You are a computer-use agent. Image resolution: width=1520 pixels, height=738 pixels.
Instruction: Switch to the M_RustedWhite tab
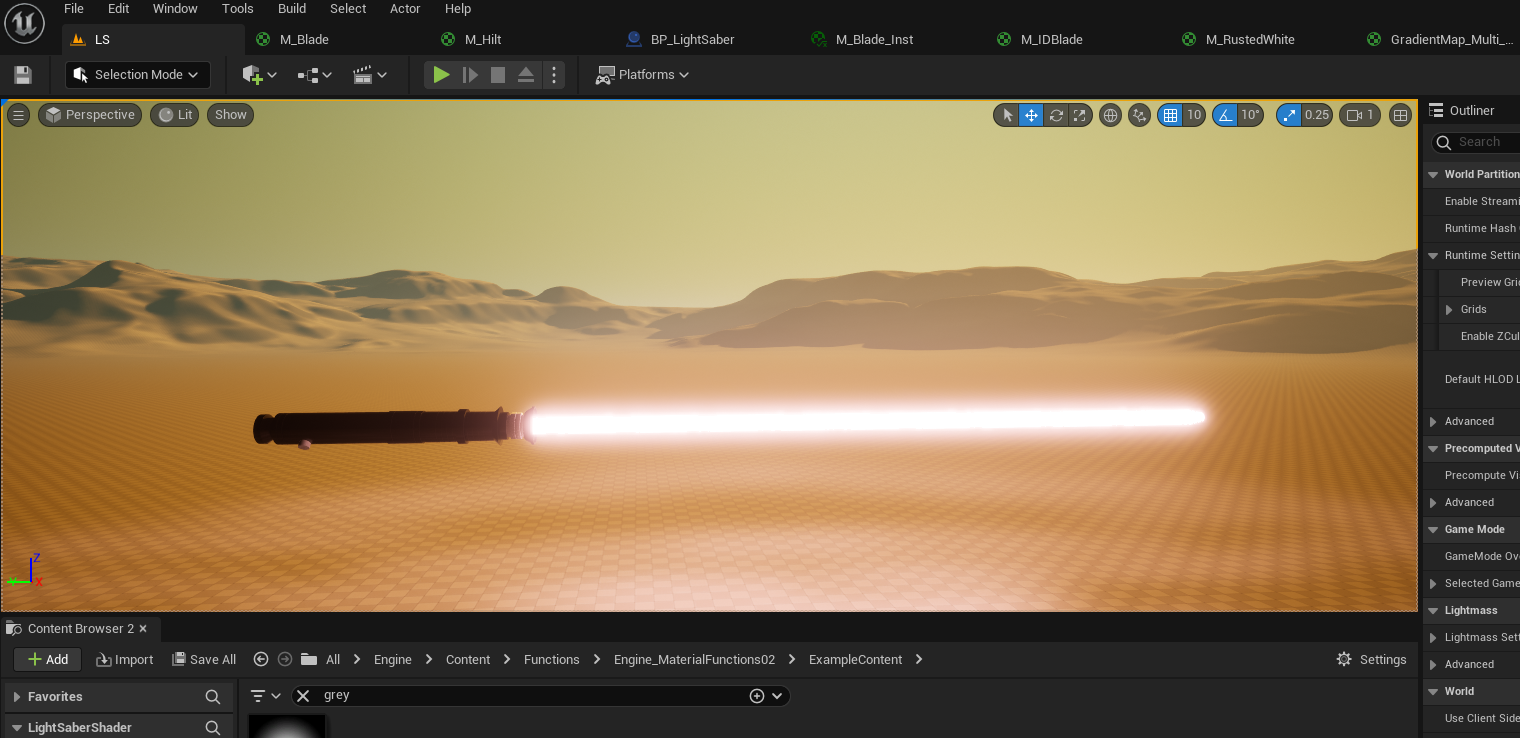point(1250,40)
